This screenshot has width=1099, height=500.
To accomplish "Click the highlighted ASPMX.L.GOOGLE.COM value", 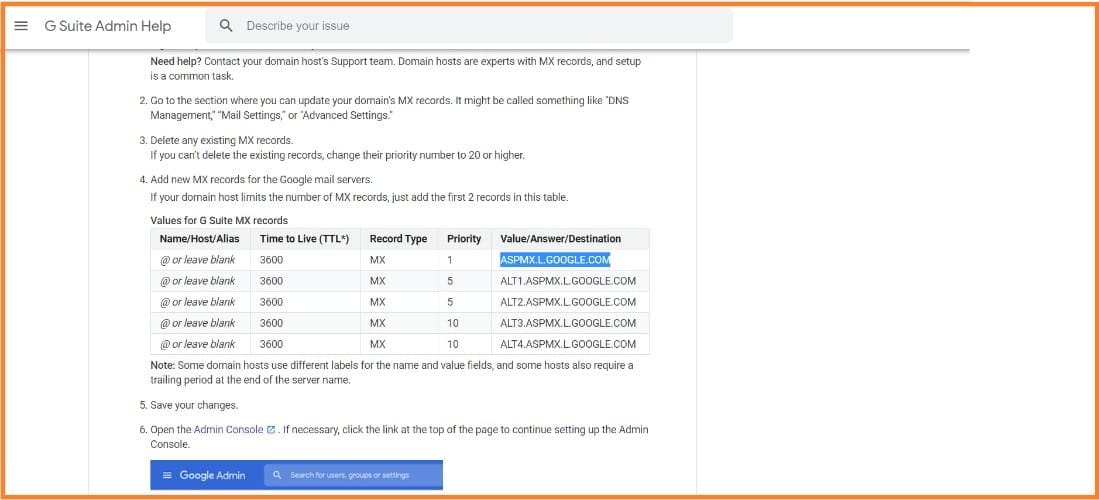I will point(555,260).
